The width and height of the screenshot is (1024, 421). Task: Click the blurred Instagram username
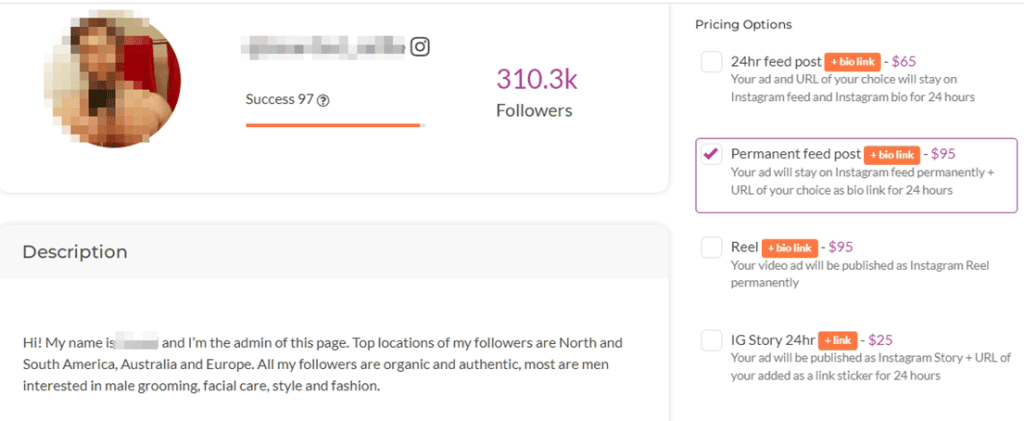(x=325, y=46)
